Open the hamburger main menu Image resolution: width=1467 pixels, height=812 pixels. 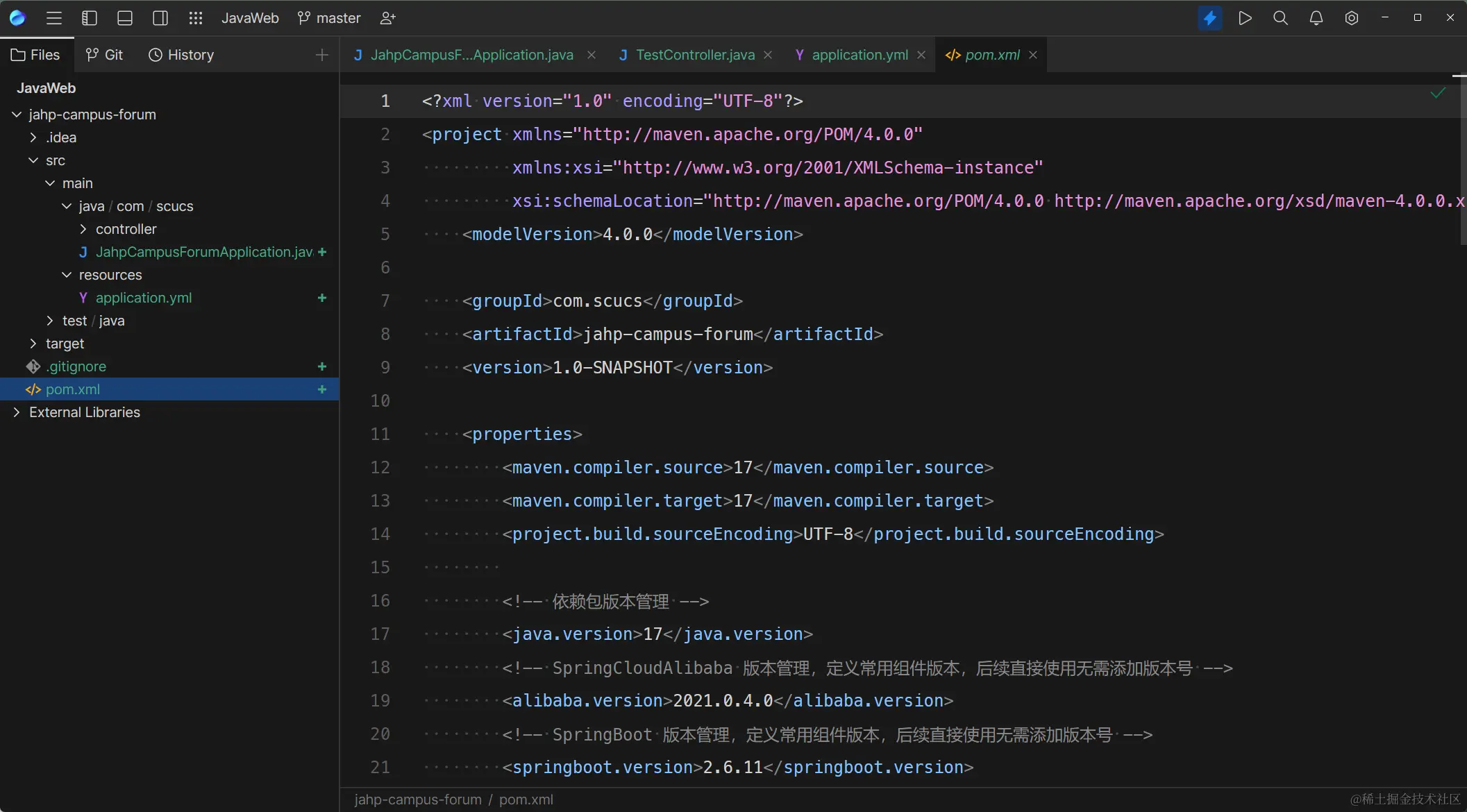click(54, 18)
